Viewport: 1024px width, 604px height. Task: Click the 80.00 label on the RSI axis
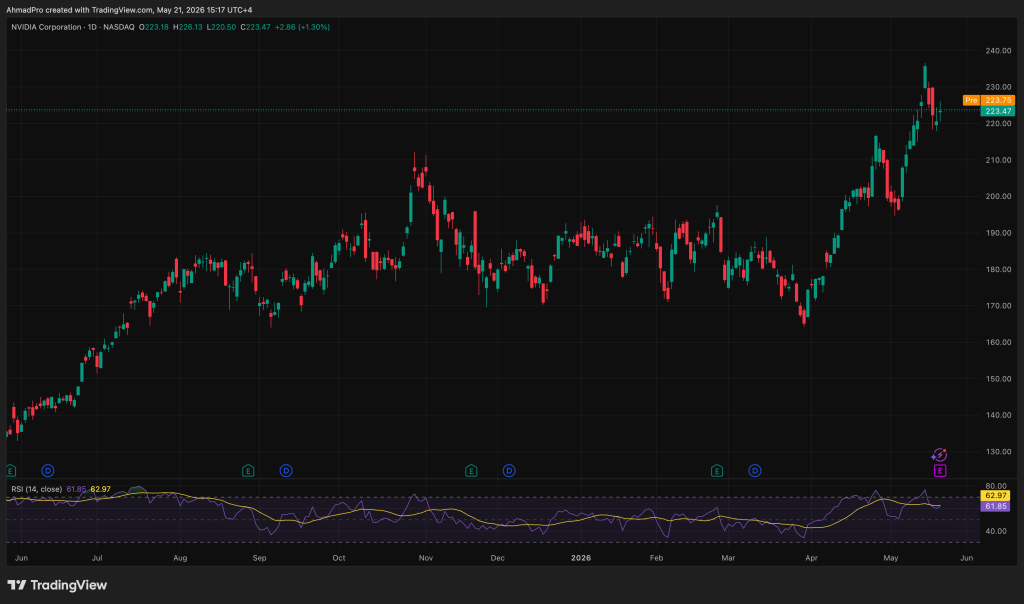pos(996,486)
